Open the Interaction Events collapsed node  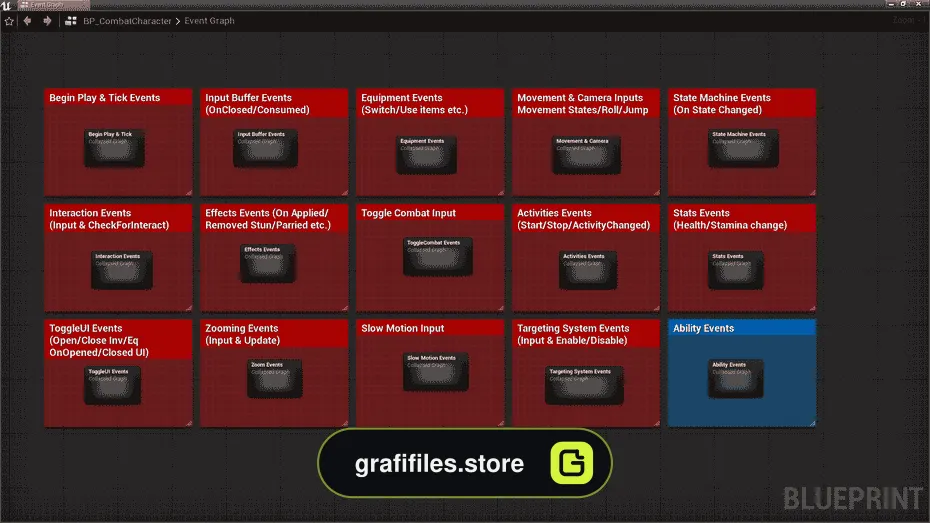pyautogui.click(x=122, y=270)
